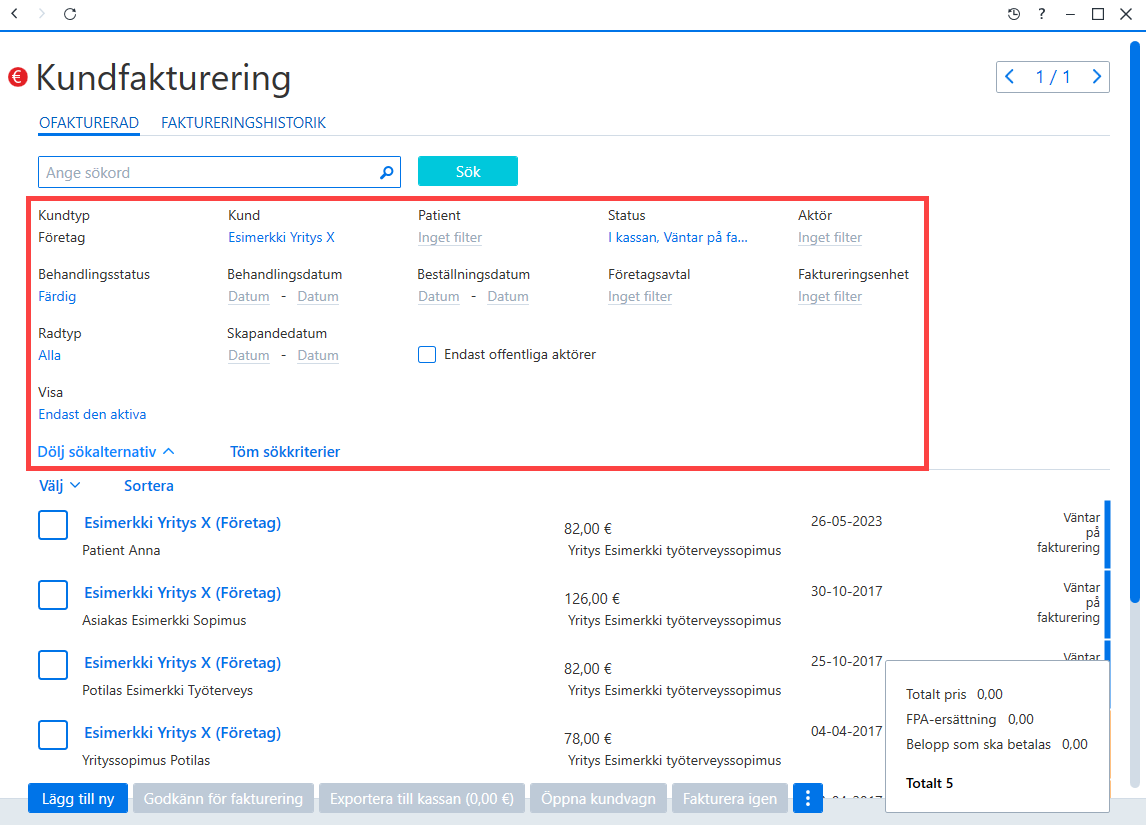
Task: Click the Sök button
Action: 468,171
